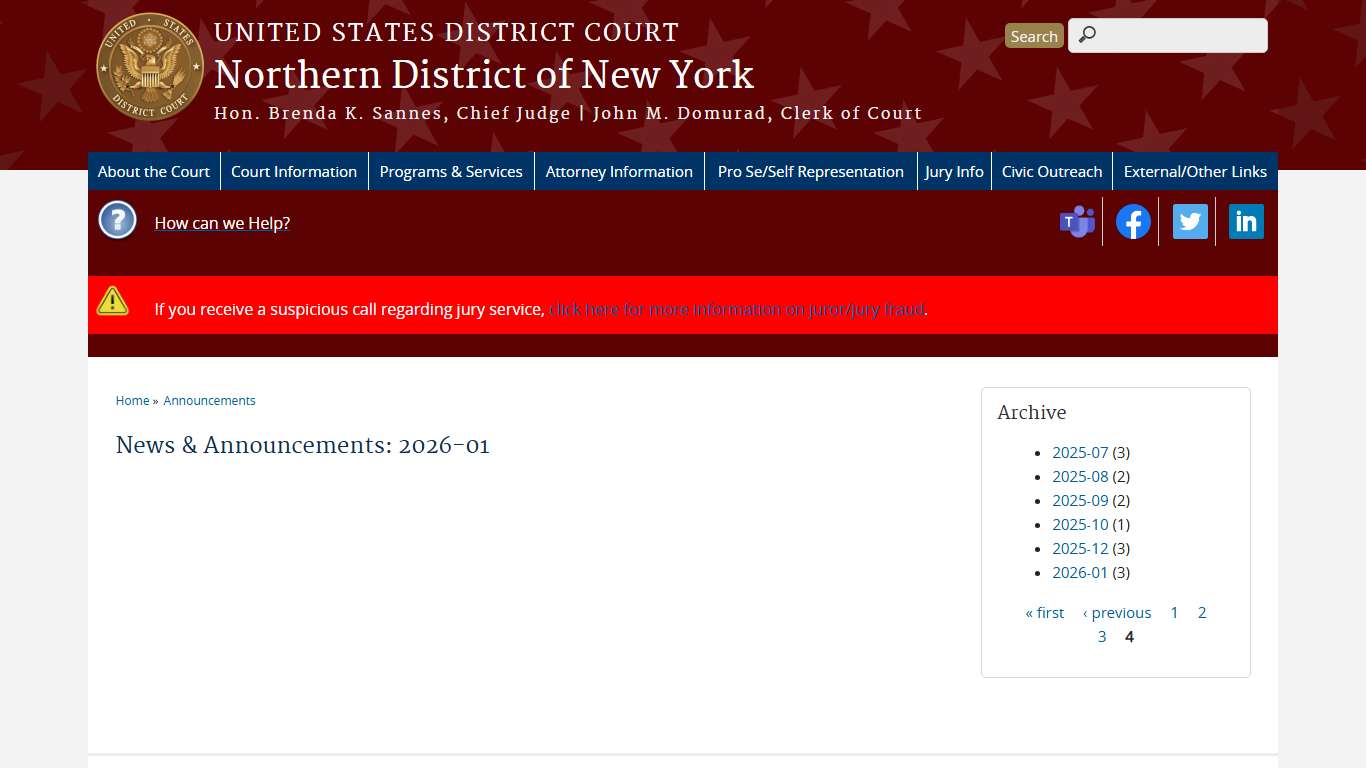This screenshot has width=1366, height=768.
Task: Open the court's Facebook page
Action: pos(1133,221)
